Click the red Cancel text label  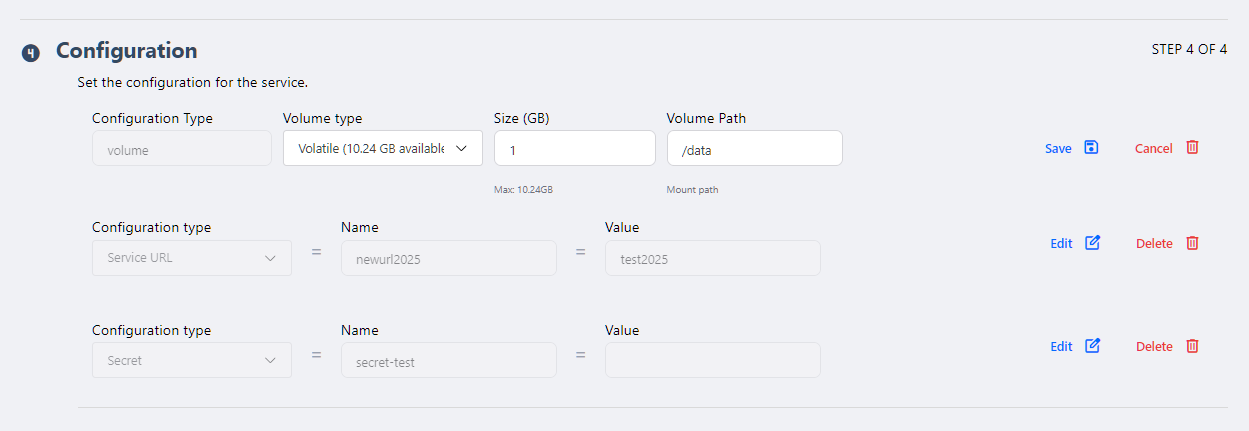(1153, 149)
